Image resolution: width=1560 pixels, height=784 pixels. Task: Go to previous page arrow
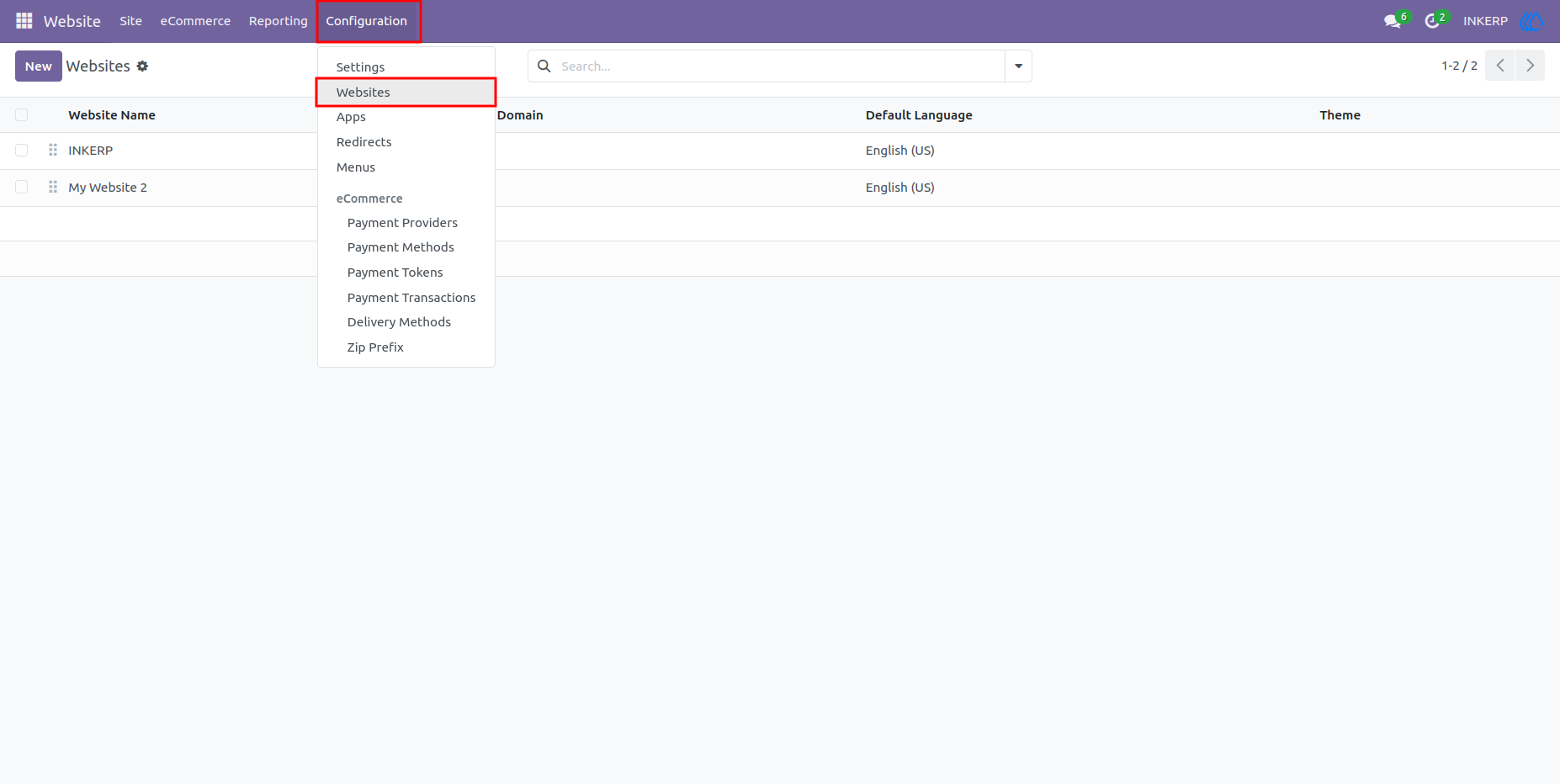1499,66
